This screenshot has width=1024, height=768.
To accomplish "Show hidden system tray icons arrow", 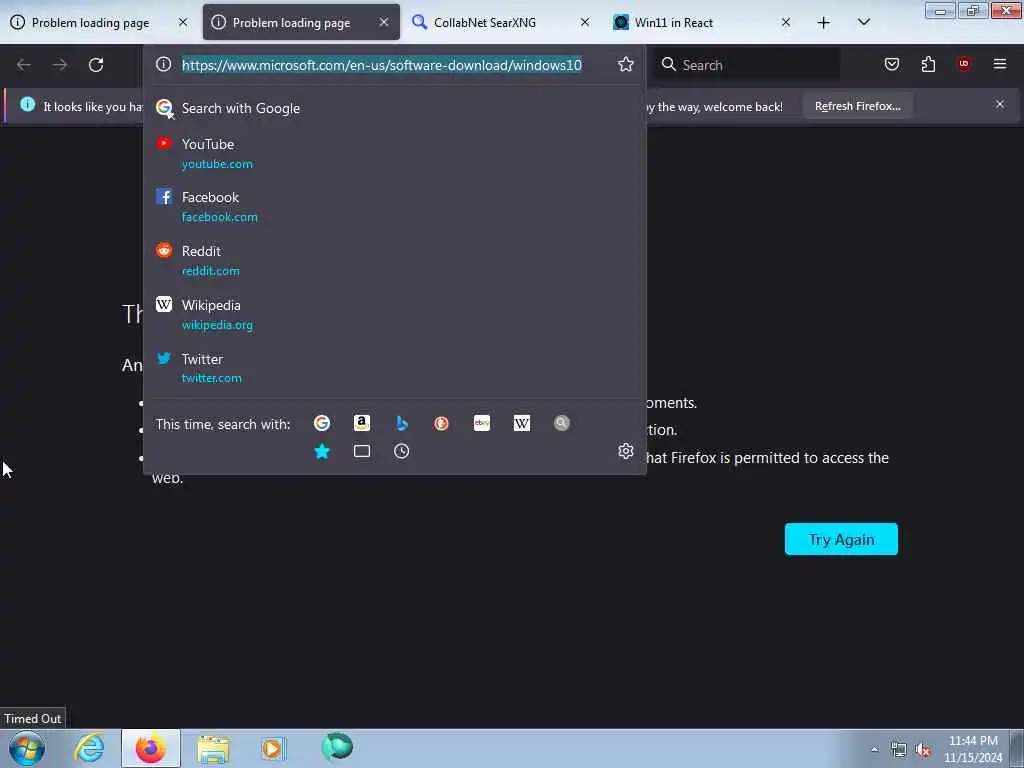I will (874, 749).
